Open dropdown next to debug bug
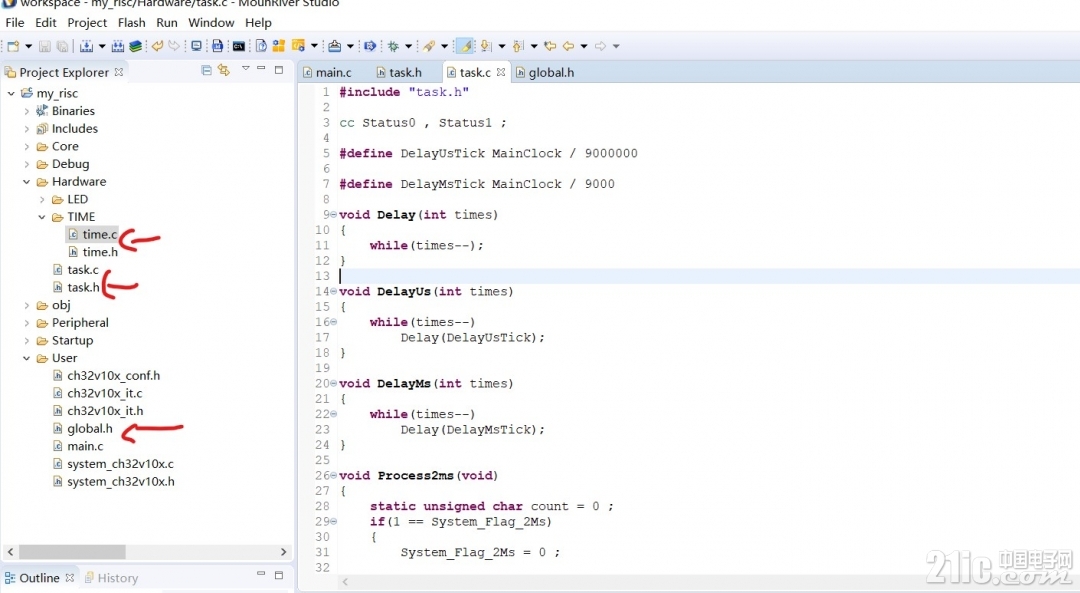1080x593 pixels. pos(408,46)
